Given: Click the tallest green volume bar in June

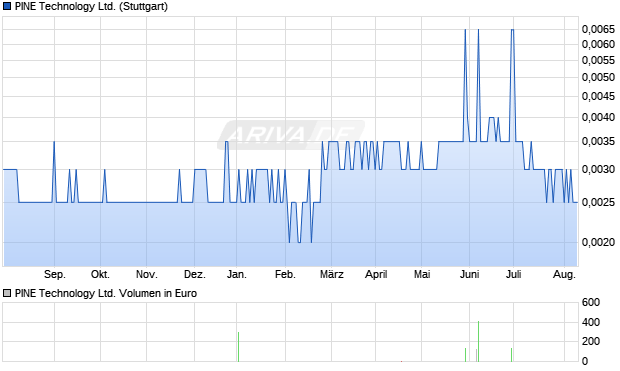Looking at the screenshot, I should [478, 341].
